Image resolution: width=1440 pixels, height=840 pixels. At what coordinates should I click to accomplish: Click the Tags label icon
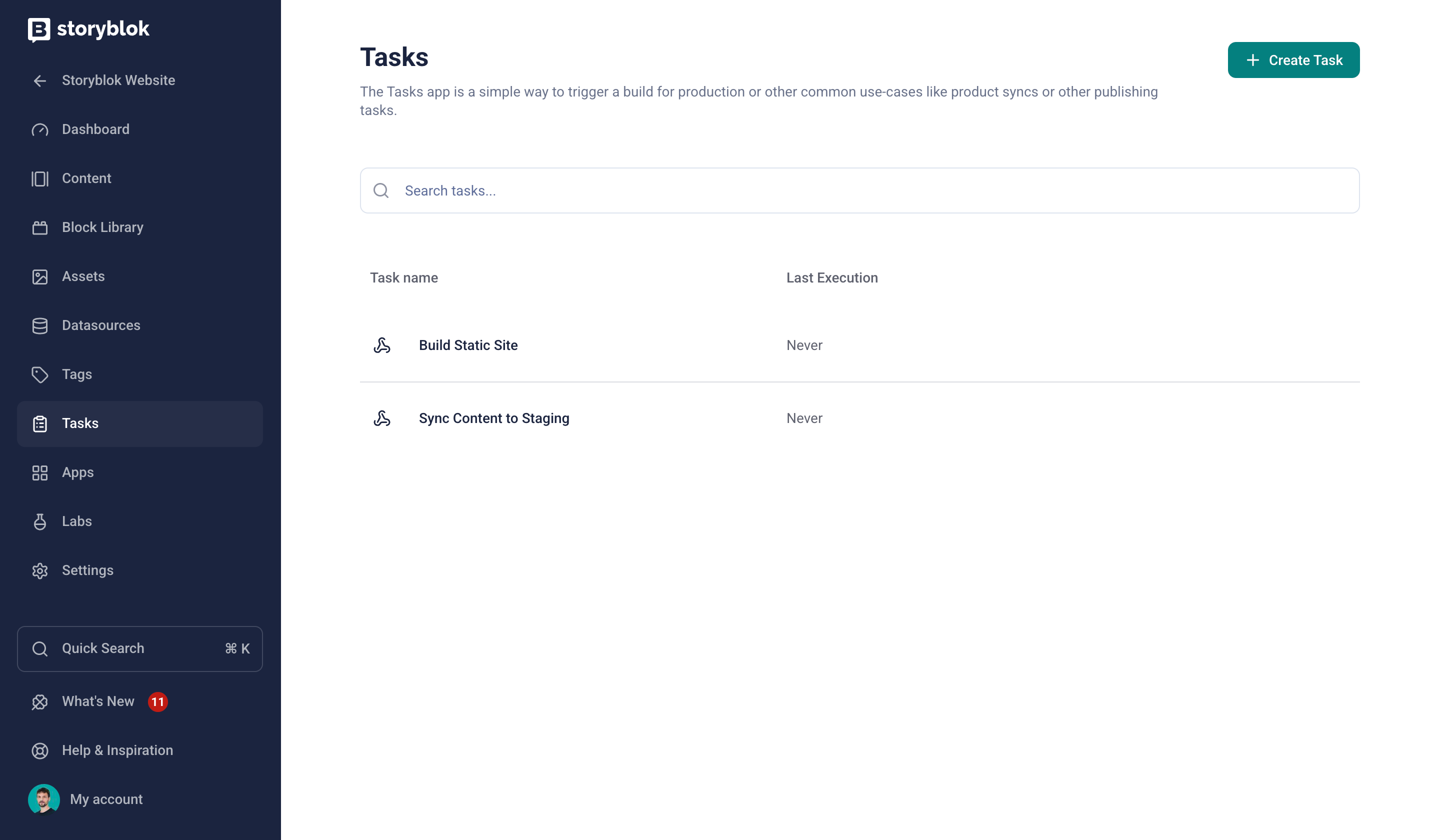[x=39, y=375]
